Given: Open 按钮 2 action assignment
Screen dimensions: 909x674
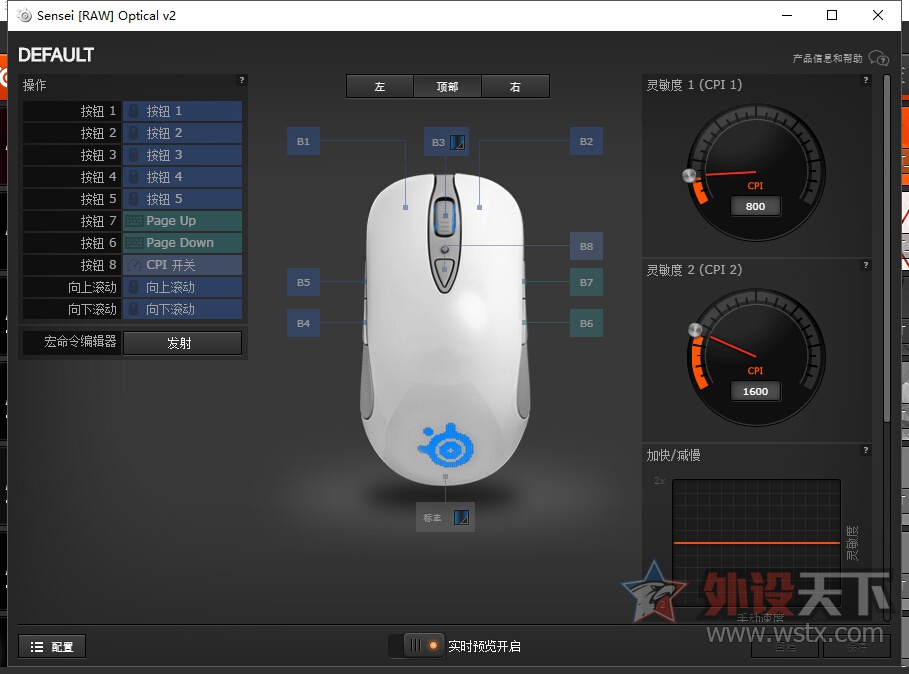Looking at the screenshot, I should [182, 133].
